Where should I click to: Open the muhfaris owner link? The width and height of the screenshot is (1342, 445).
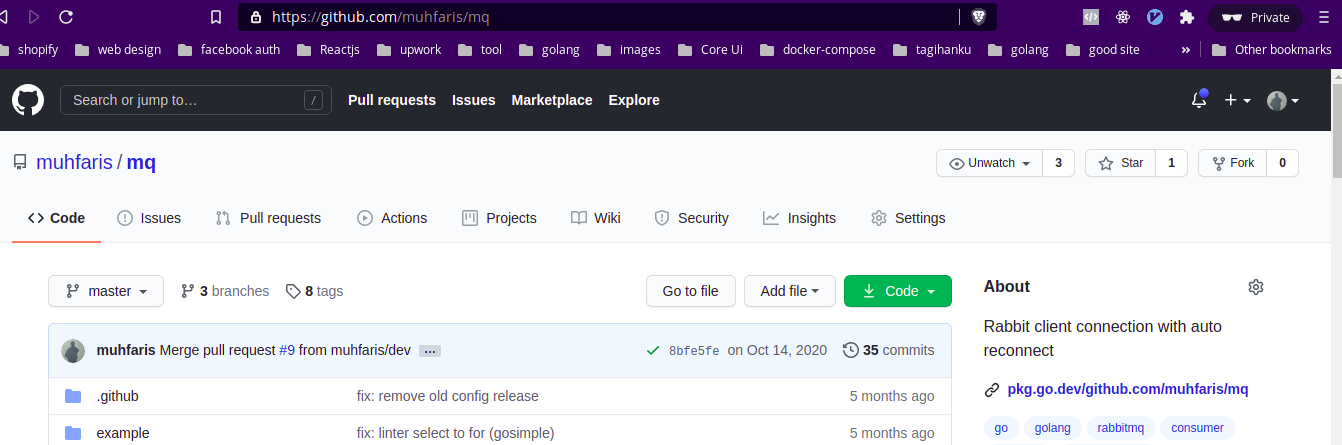pyautogui.click(x=75, y=162)
